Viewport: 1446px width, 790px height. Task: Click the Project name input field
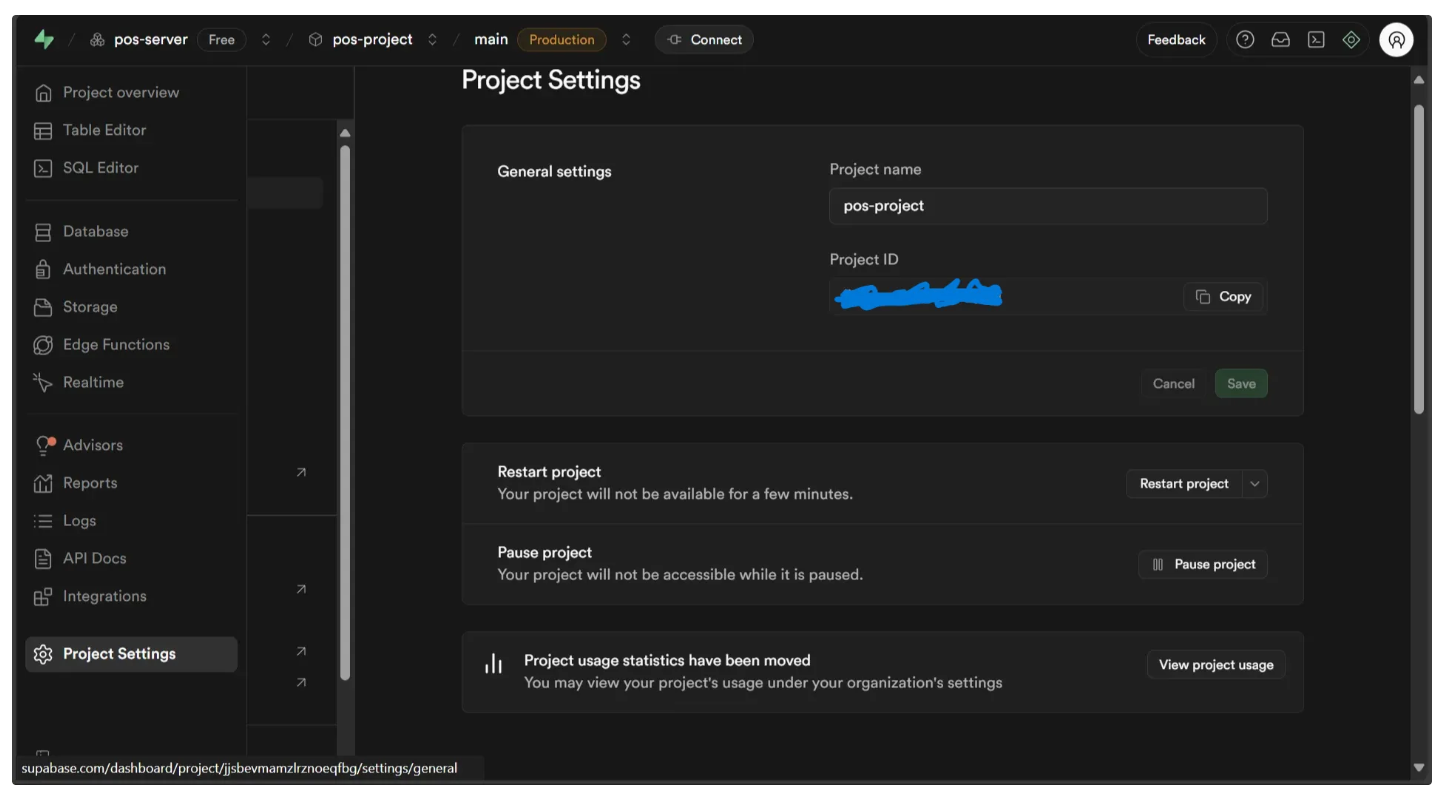coord(1047,206)
